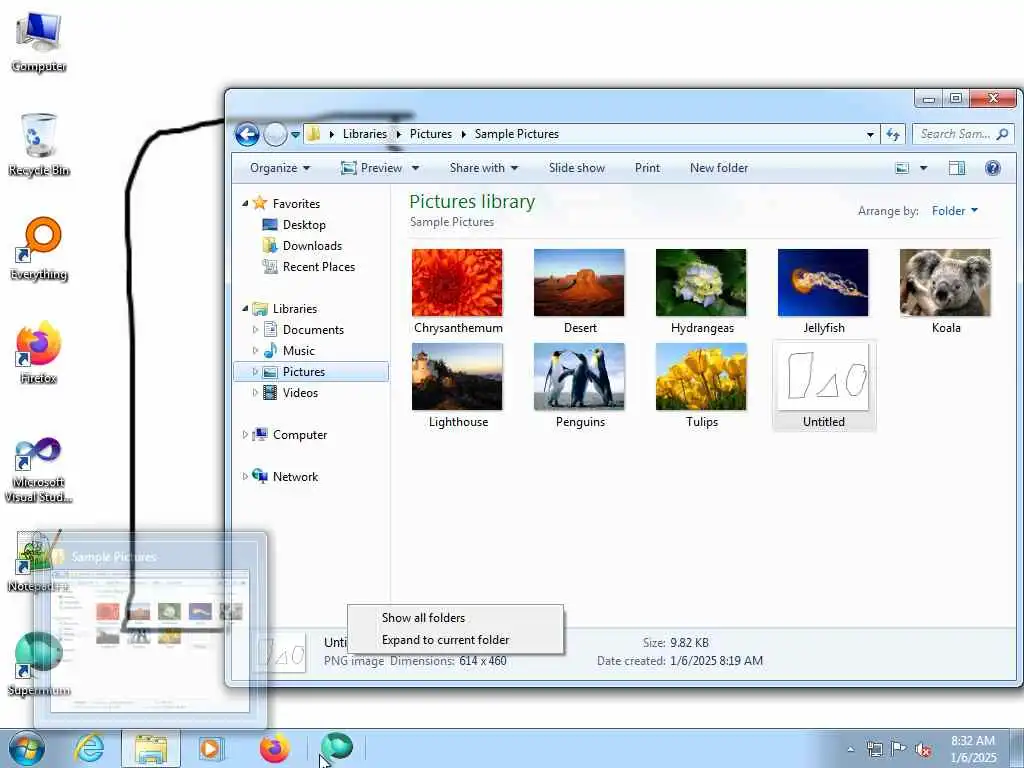Open Explorer help
Image resolution: width=1024 pixels, height=768 pixels.
click(993, 168)
